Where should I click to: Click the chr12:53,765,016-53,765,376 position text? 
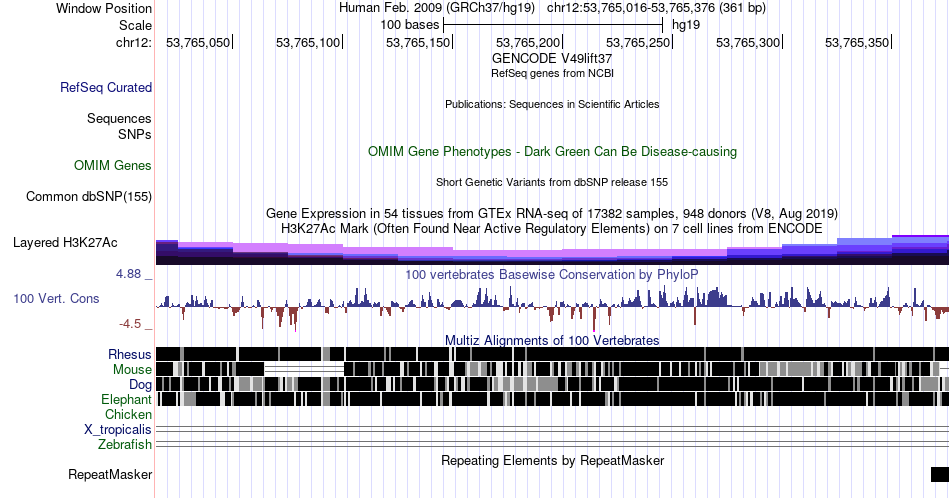pos(656,8)
